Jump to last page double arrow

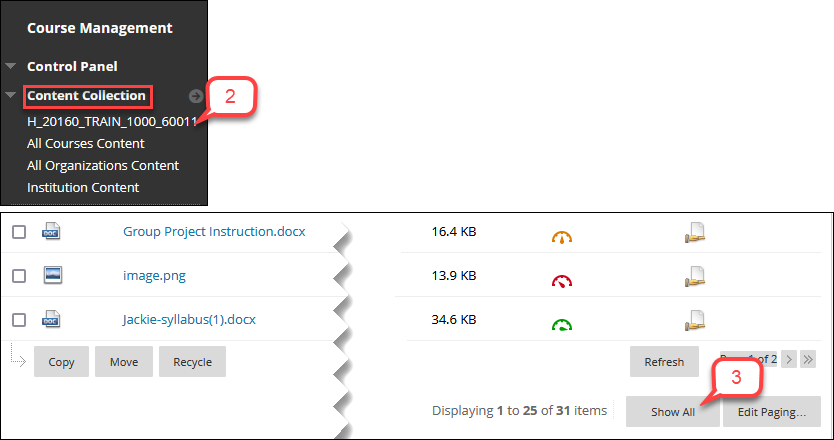click(808, 360)
